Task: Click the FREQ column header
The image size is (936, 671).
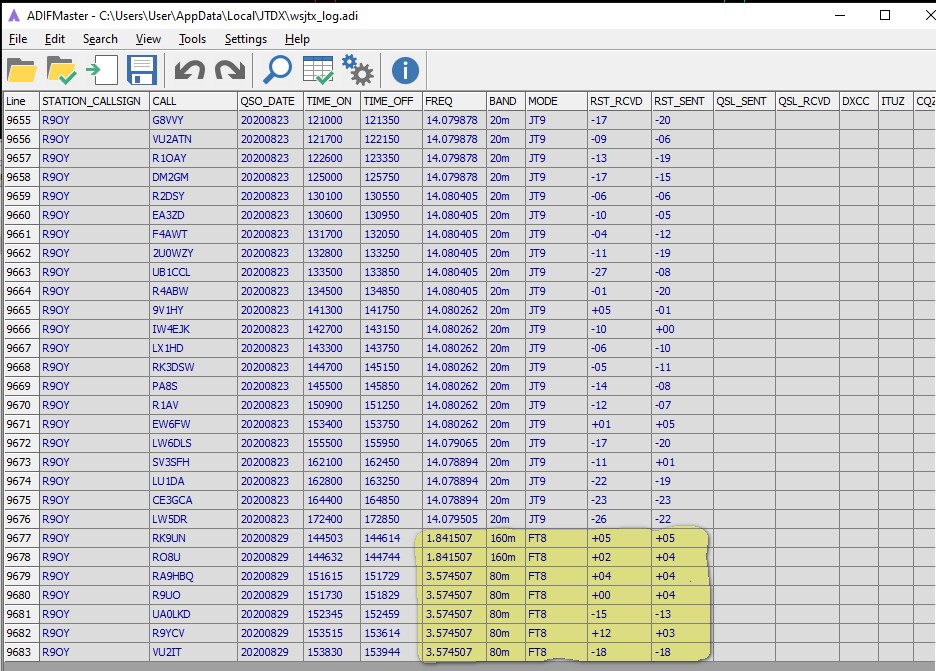Action: pyautogui.click(x=439, y=101)
